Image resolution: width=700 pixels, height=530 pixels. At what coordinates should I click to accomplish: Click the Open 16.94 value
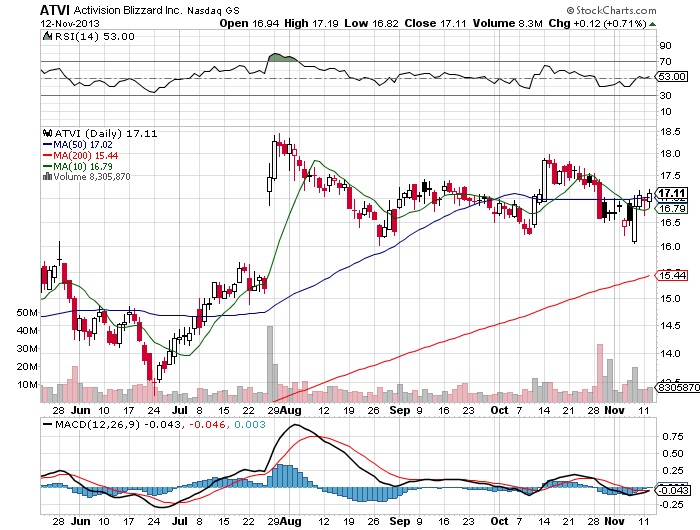coord(250,24)
